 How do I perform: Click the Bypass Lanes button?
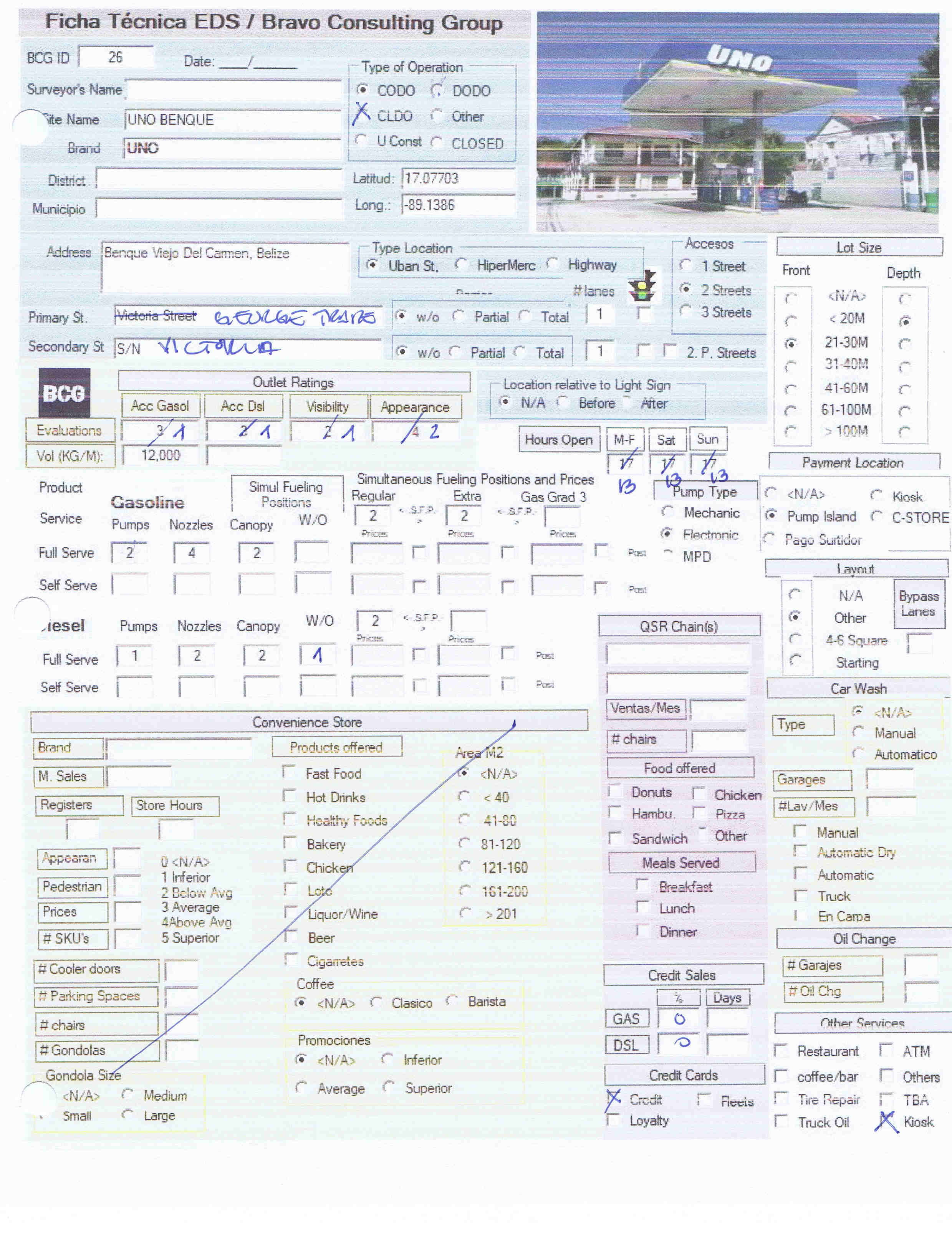coord(919,604)
